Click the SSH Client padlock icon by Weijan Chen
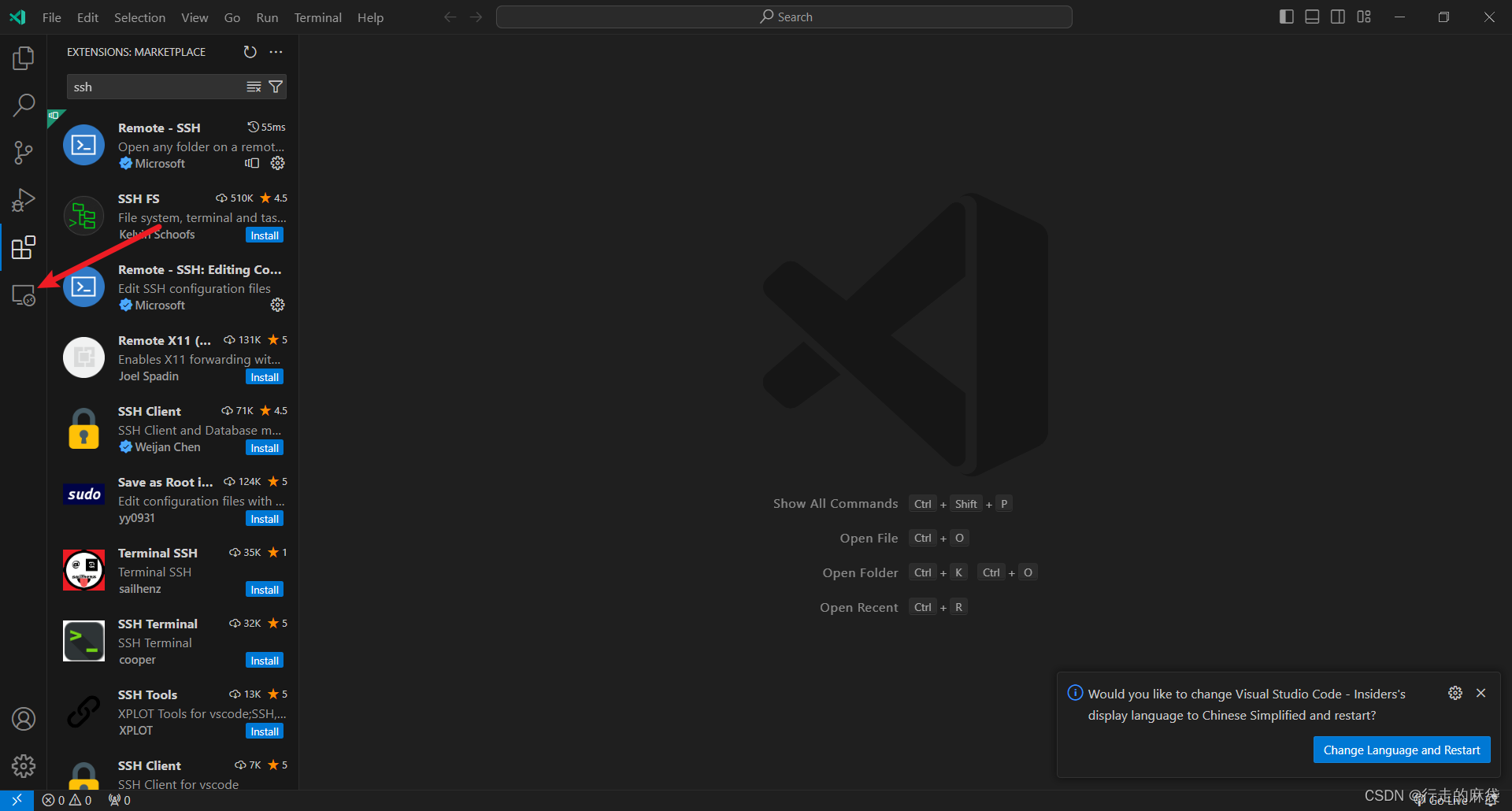Screen dimensions: 1512x811 tap(83, 428)
